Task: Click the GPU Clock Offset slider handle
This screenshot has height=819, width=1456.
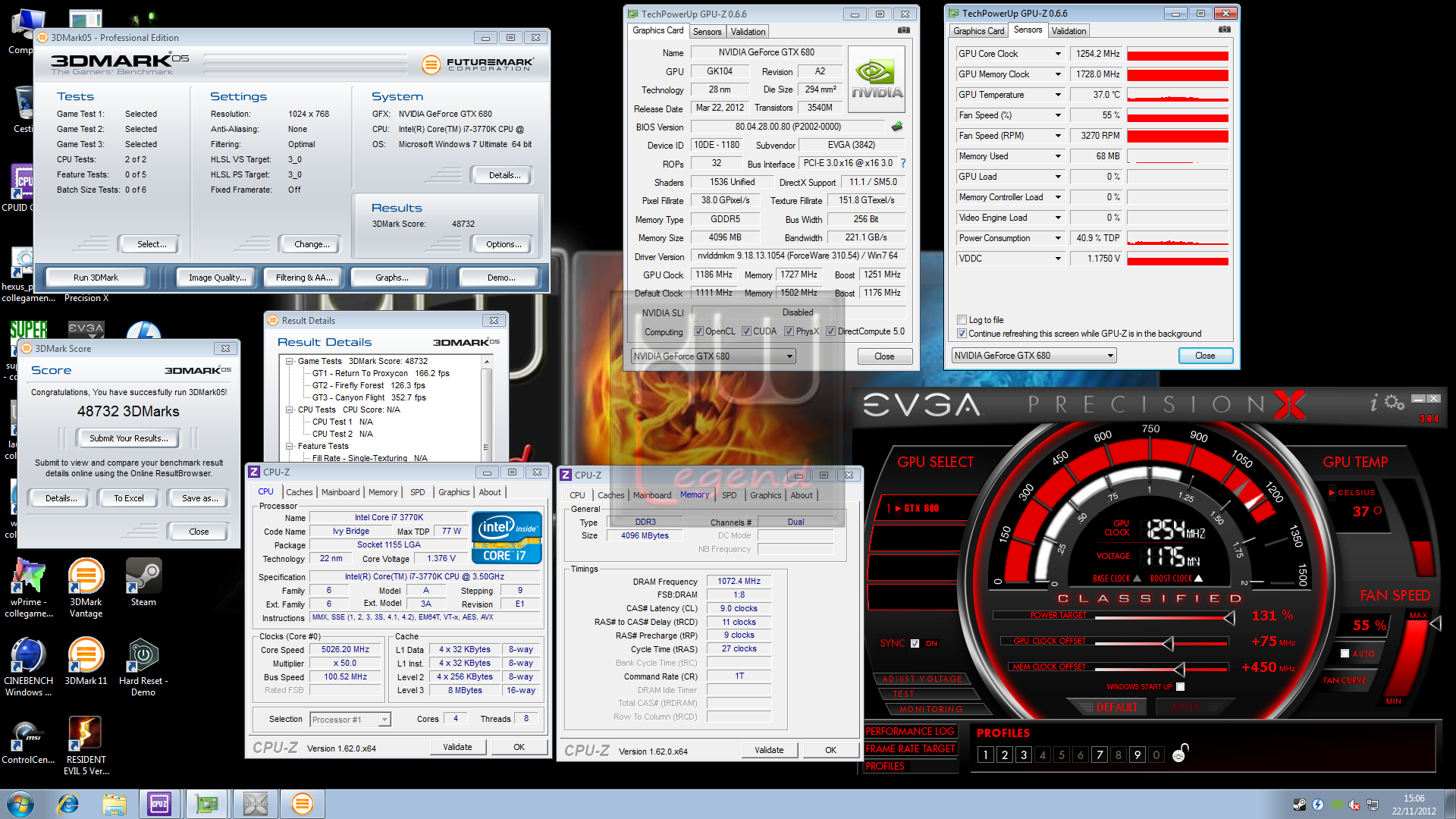Action: point(1168,644)
